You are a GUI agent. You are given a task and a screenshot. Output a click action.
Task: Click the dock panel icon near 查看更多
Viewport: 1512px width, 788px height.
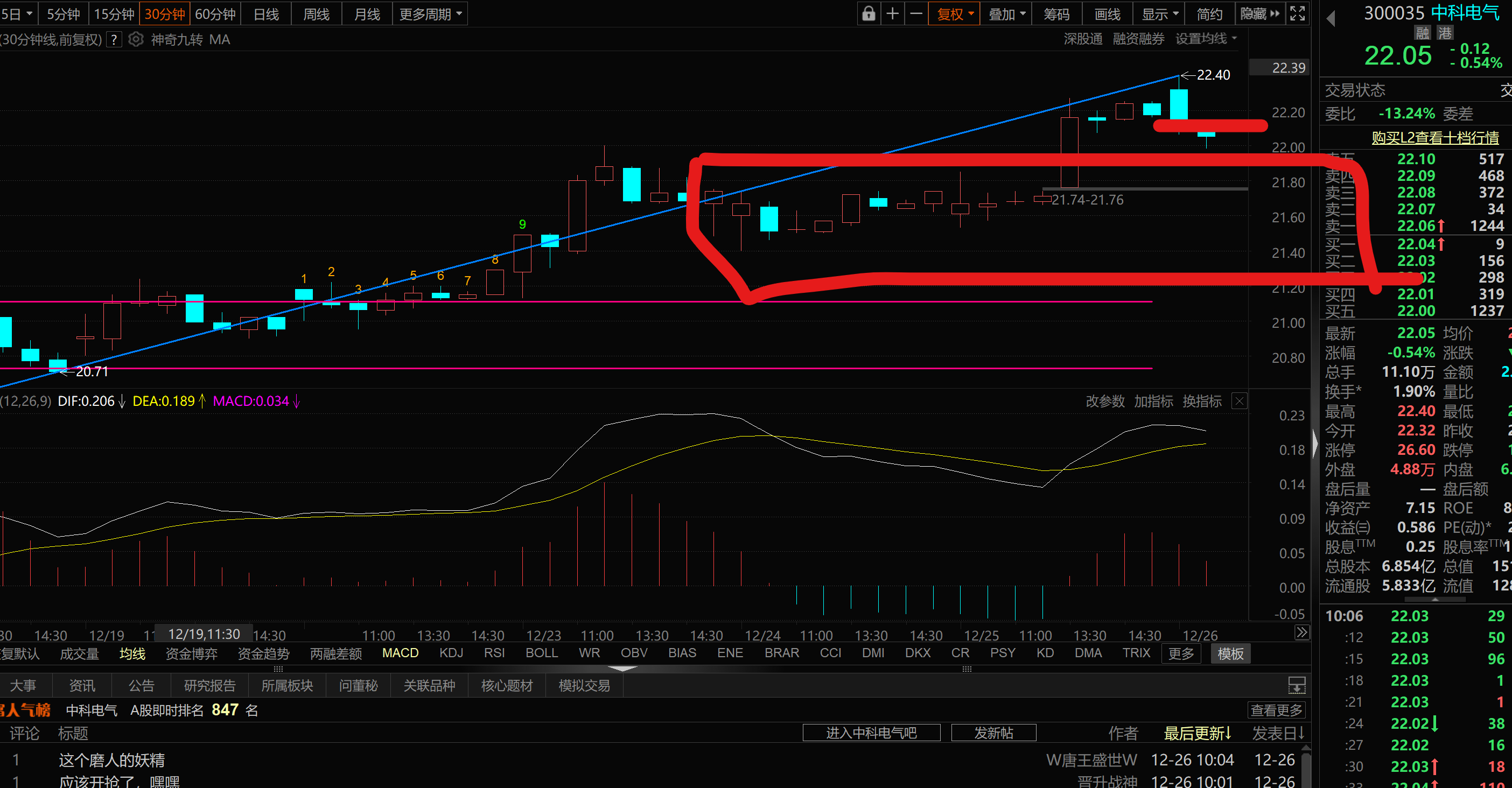(x=1297, y=685)
